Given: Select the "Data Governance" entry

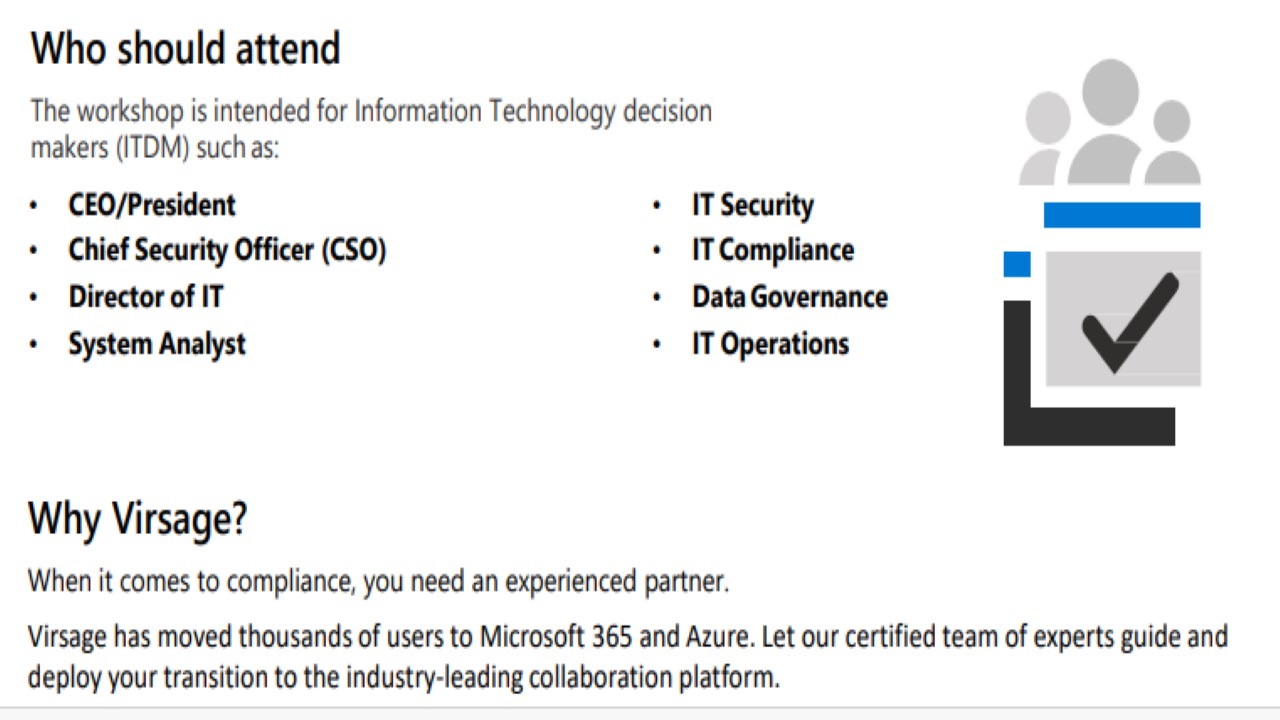Looking at the screenshot, I should point(790,297).
